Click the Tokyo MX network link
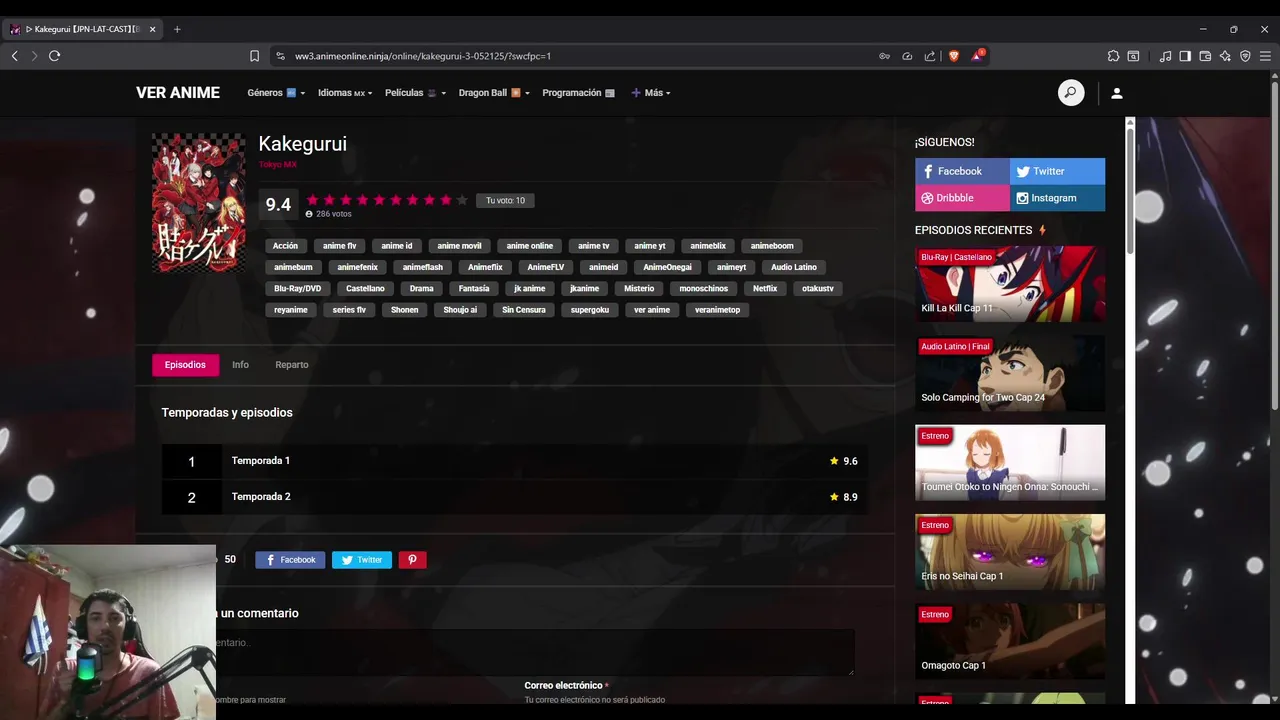Image resolution: width=1280 pixels, height=720 pixels. [x=277, y=165]
